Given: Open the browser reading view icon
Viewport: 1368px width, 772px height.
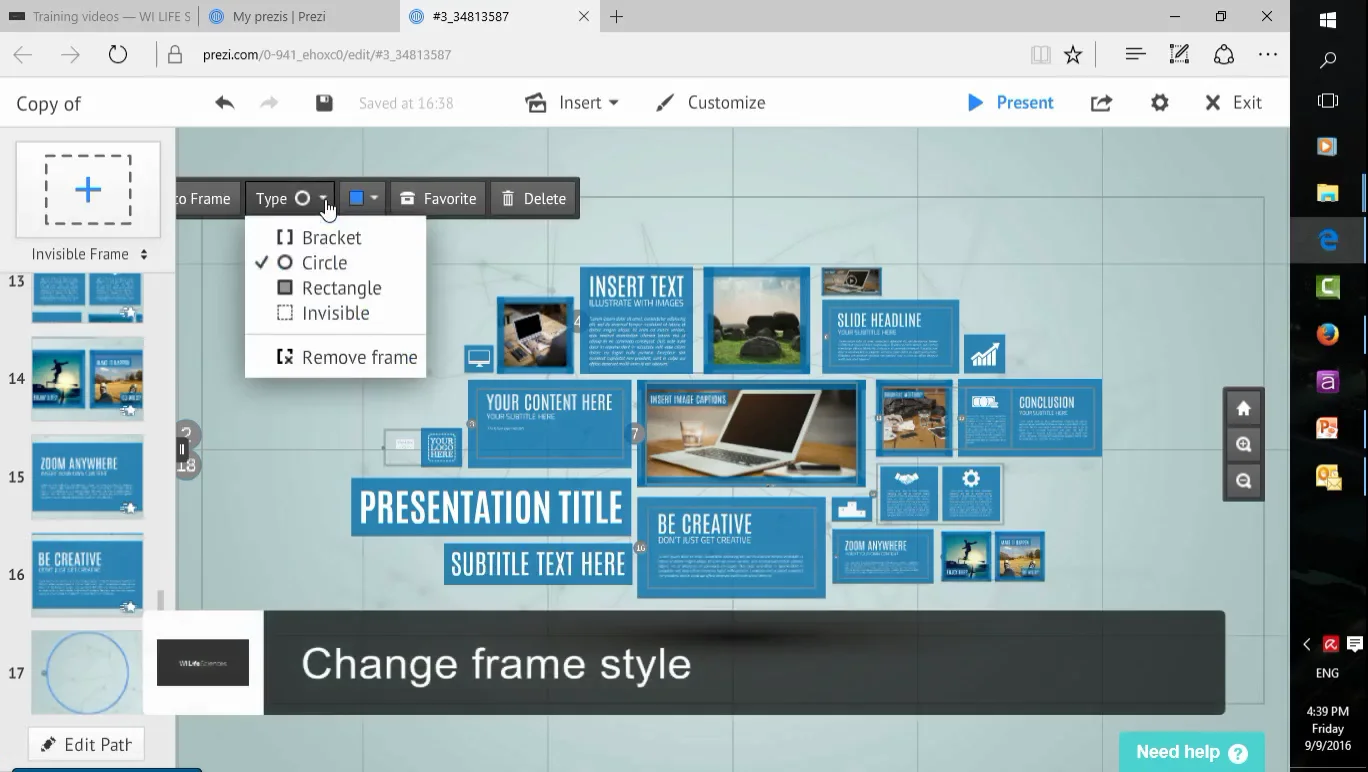Looking at the screenshot, I should [x=1041, y=55].
